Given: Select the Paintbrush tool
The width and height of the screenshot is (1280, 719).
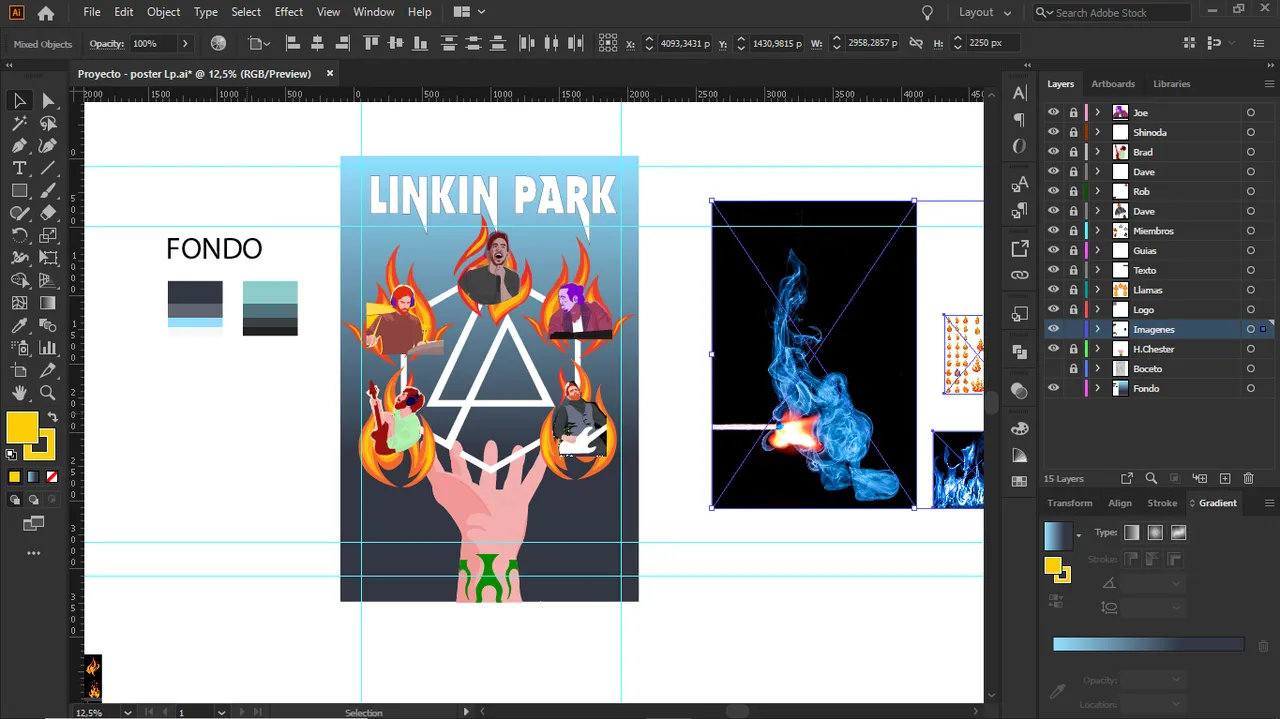Looking at the screenshot, I should 48,190.
